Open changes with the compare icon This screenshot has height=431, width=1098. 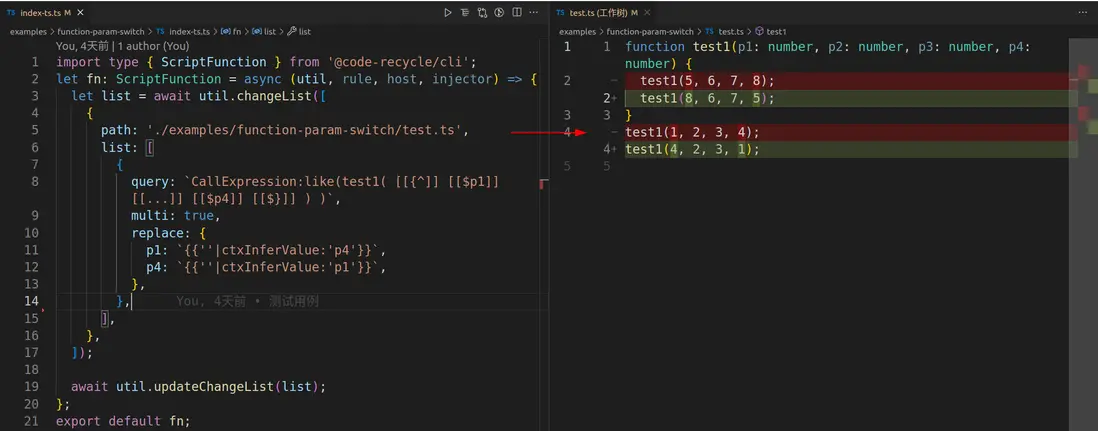coord(482,13)
